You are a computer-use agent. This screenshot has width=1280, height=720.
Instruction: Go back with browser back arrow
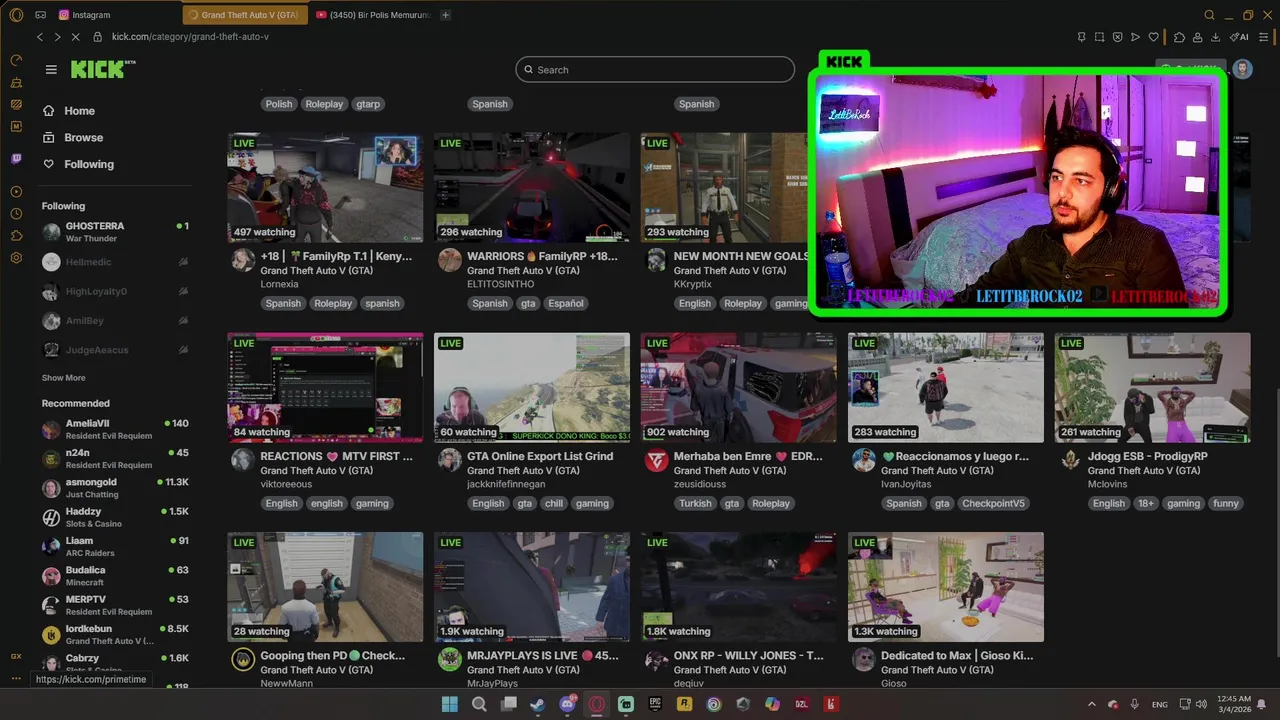(x=40, y=37)
